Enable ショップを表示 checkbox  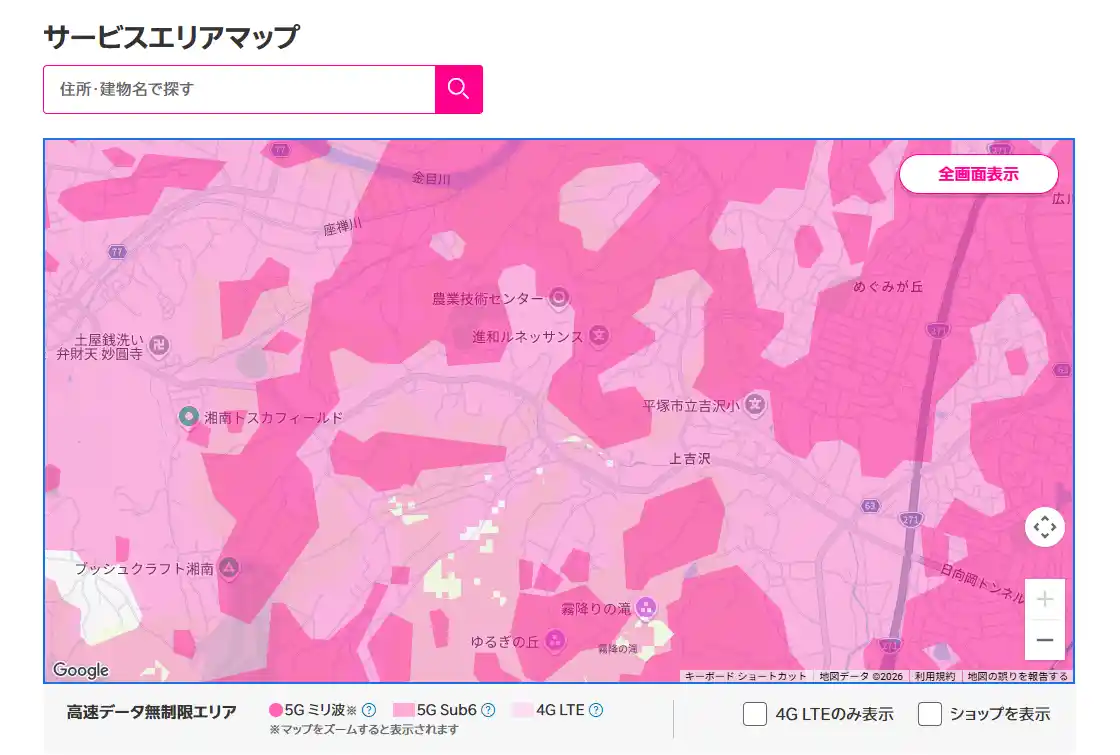point(929,714)
